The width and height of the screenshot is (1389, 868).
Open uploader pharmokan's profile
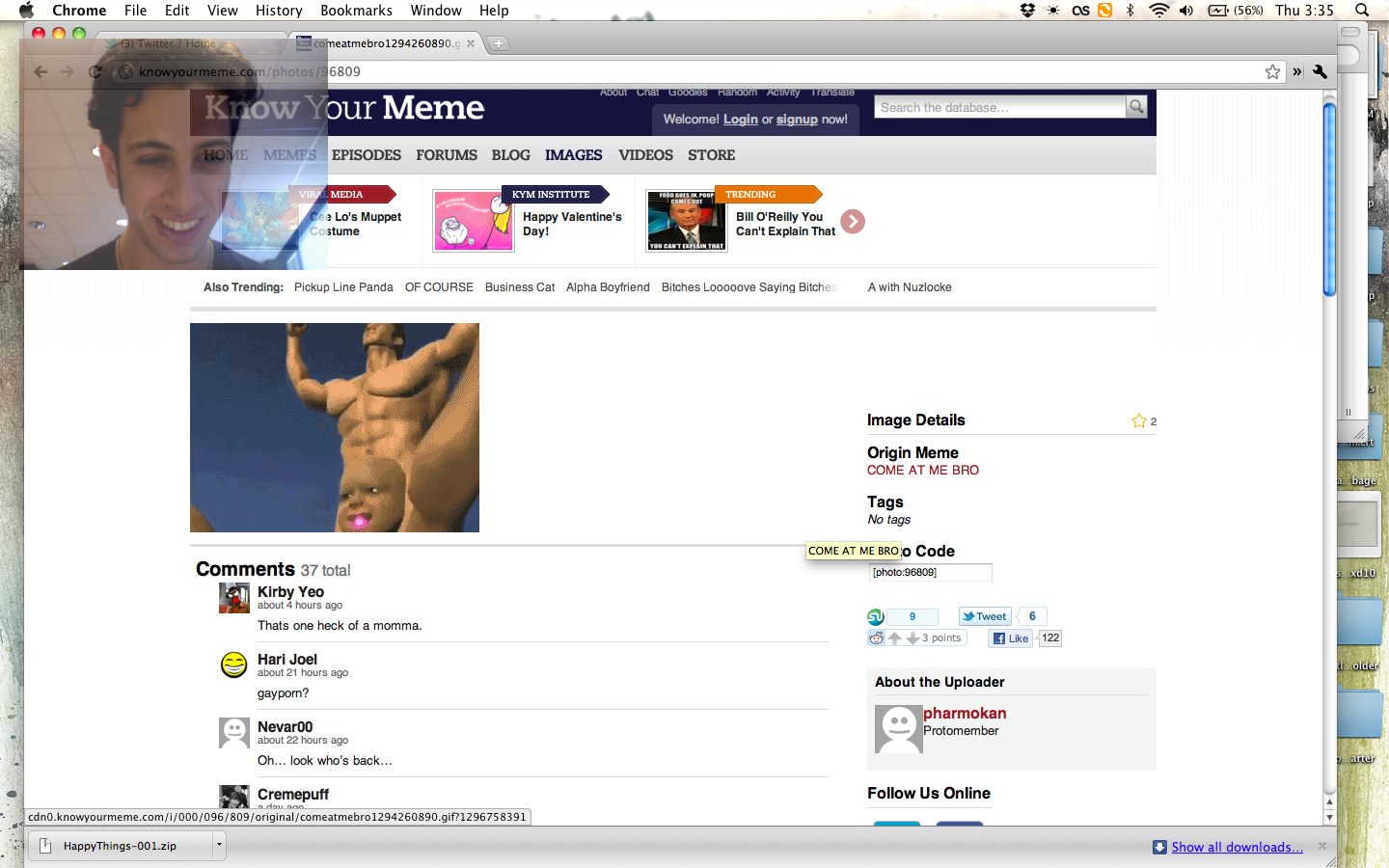pos(964,714)
